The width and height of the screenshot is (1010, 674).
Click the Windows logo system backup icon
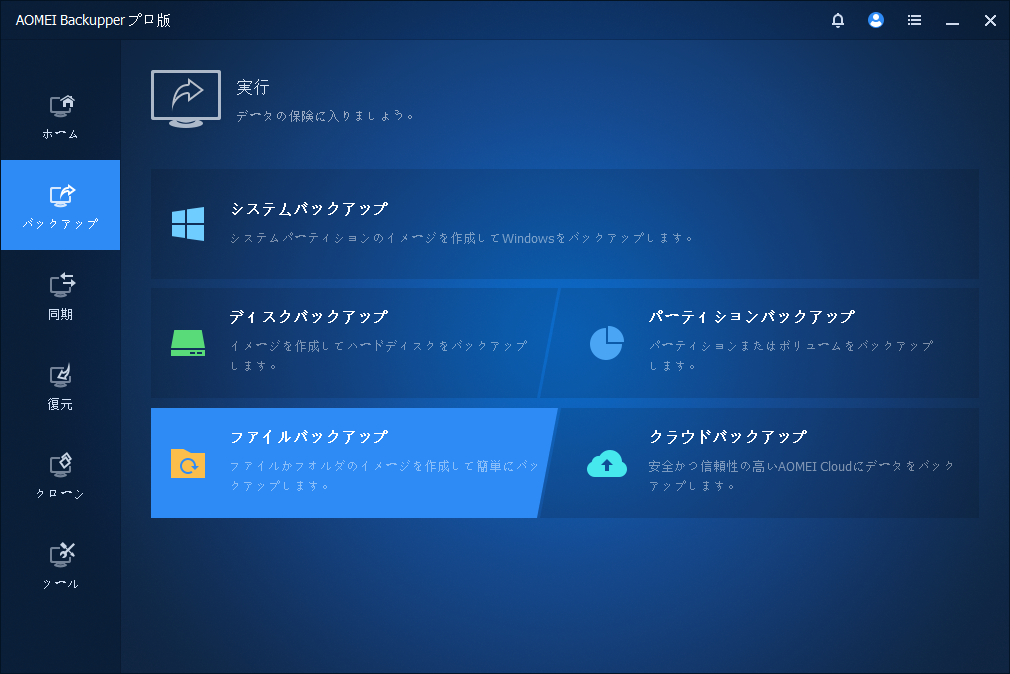coord(188,224)
